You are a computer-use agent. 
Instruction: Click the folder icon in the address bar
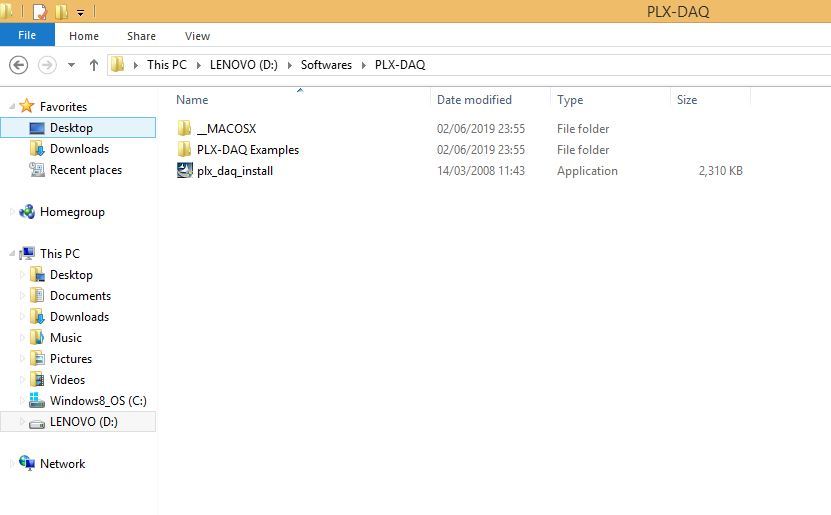[118, 65]
